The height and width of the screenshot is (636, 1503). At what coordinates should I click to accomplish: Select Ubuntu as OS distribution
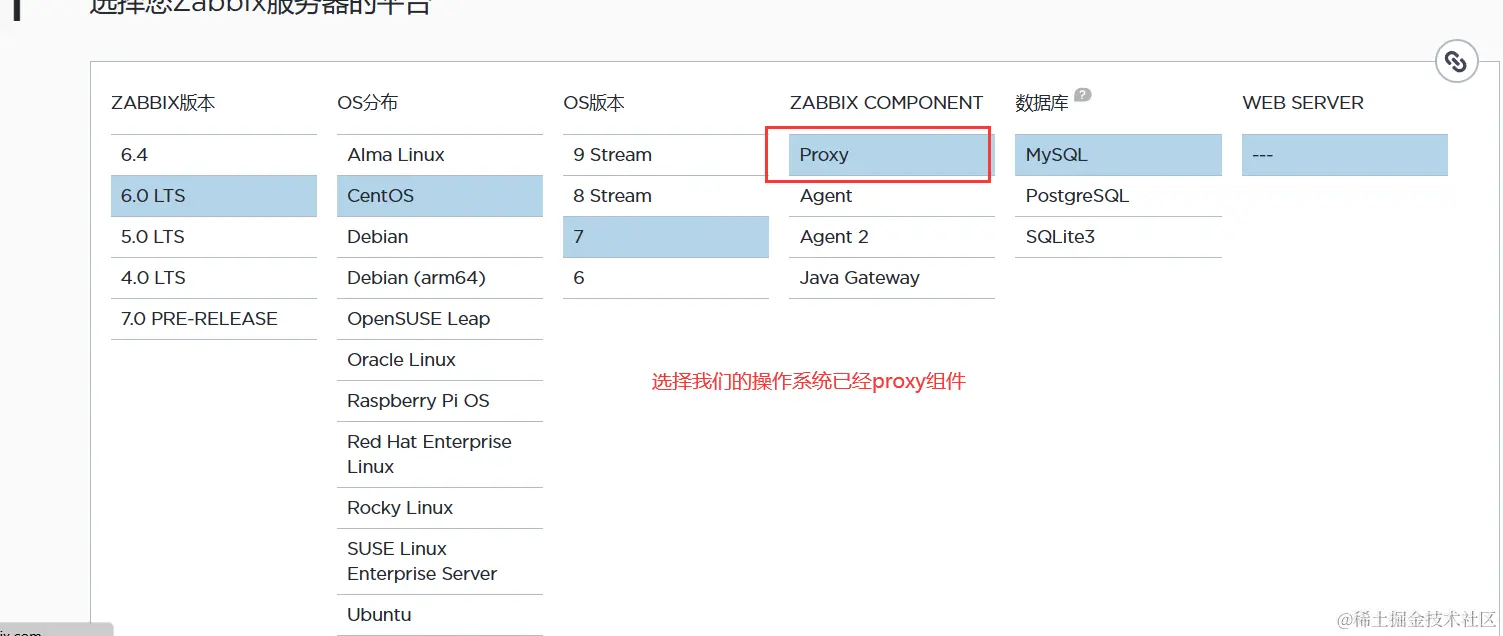click(x=440, y=615)
